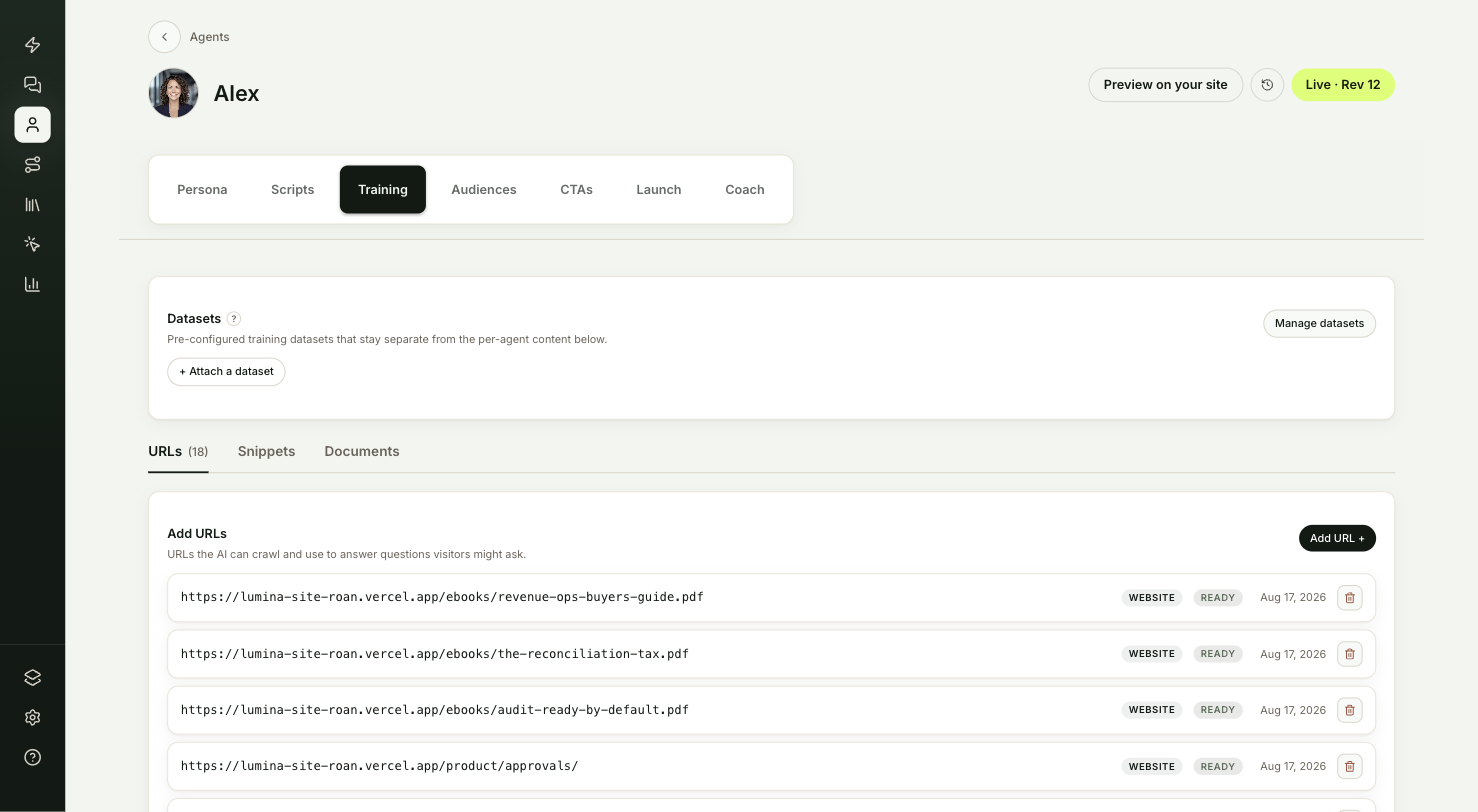Open the revision history clock icon

point(1267,85)
